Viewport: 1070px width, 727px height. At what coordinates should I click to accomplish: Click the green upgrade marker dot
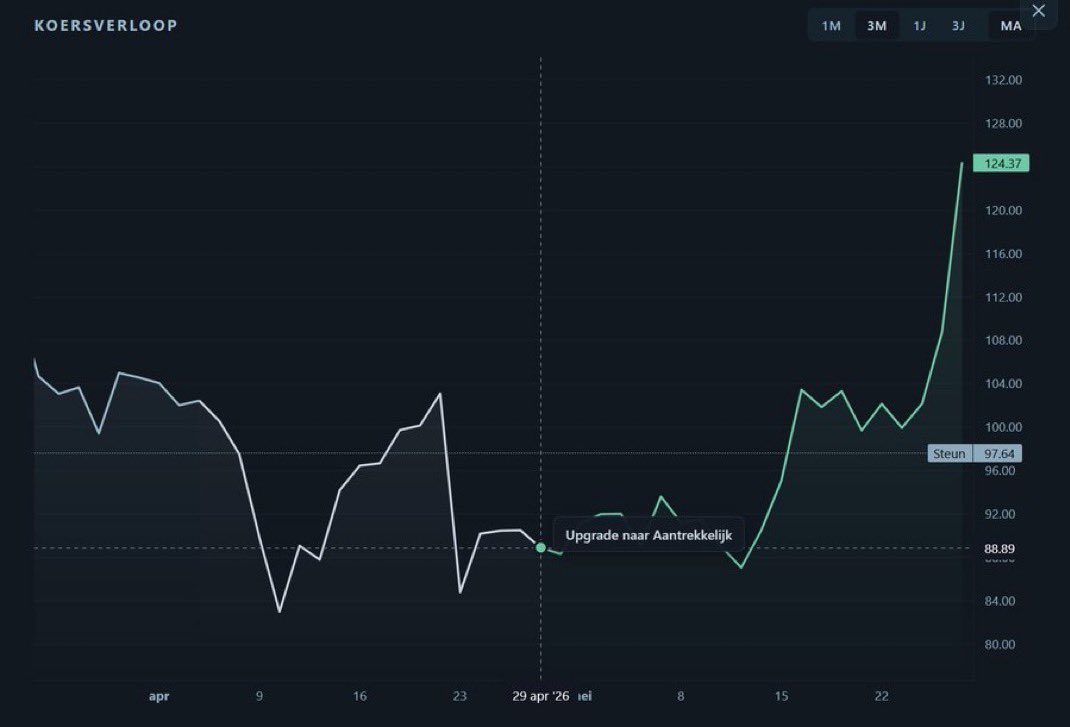(x=540, y=547)
